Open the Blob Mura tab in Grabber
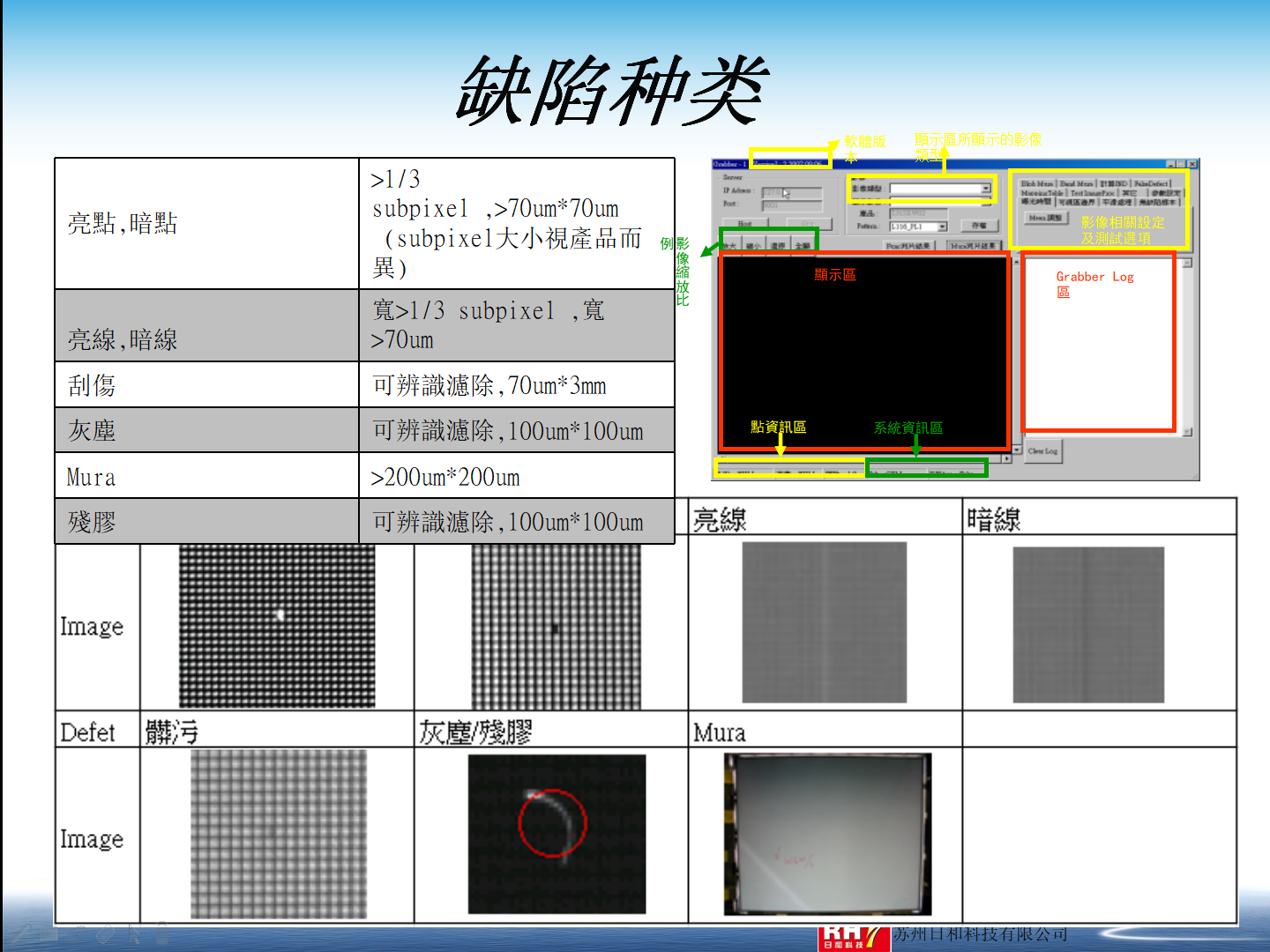This screenshot has height=952, width=1270. 1037,183
